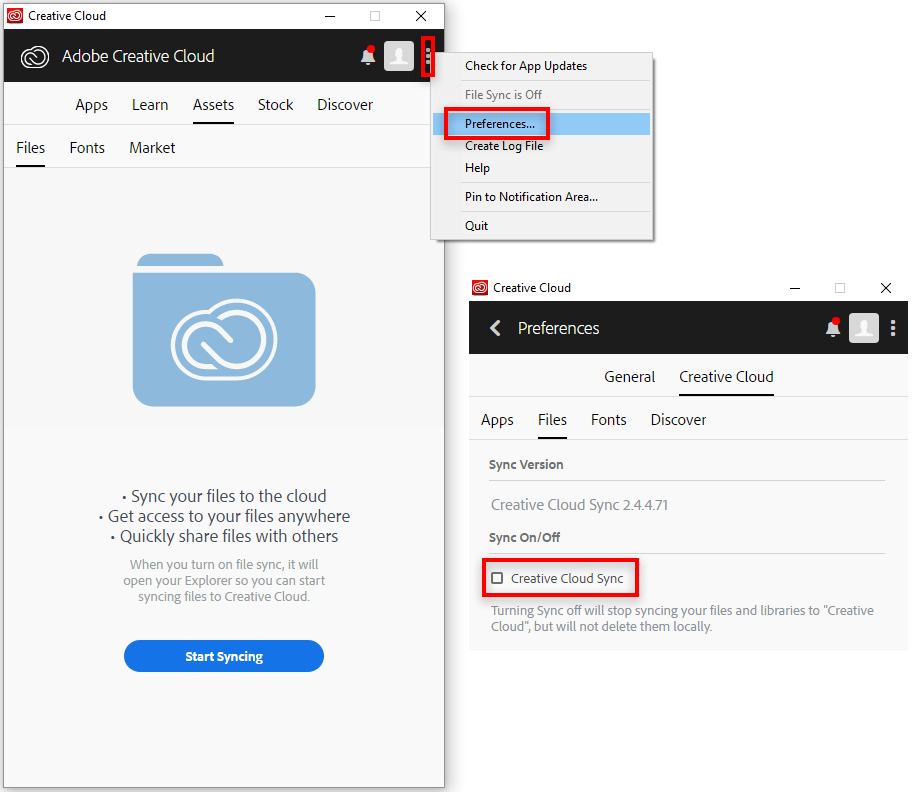920x792 pixels.
Task: Click the File Sync is Off entry
Action: click(542, 94)
